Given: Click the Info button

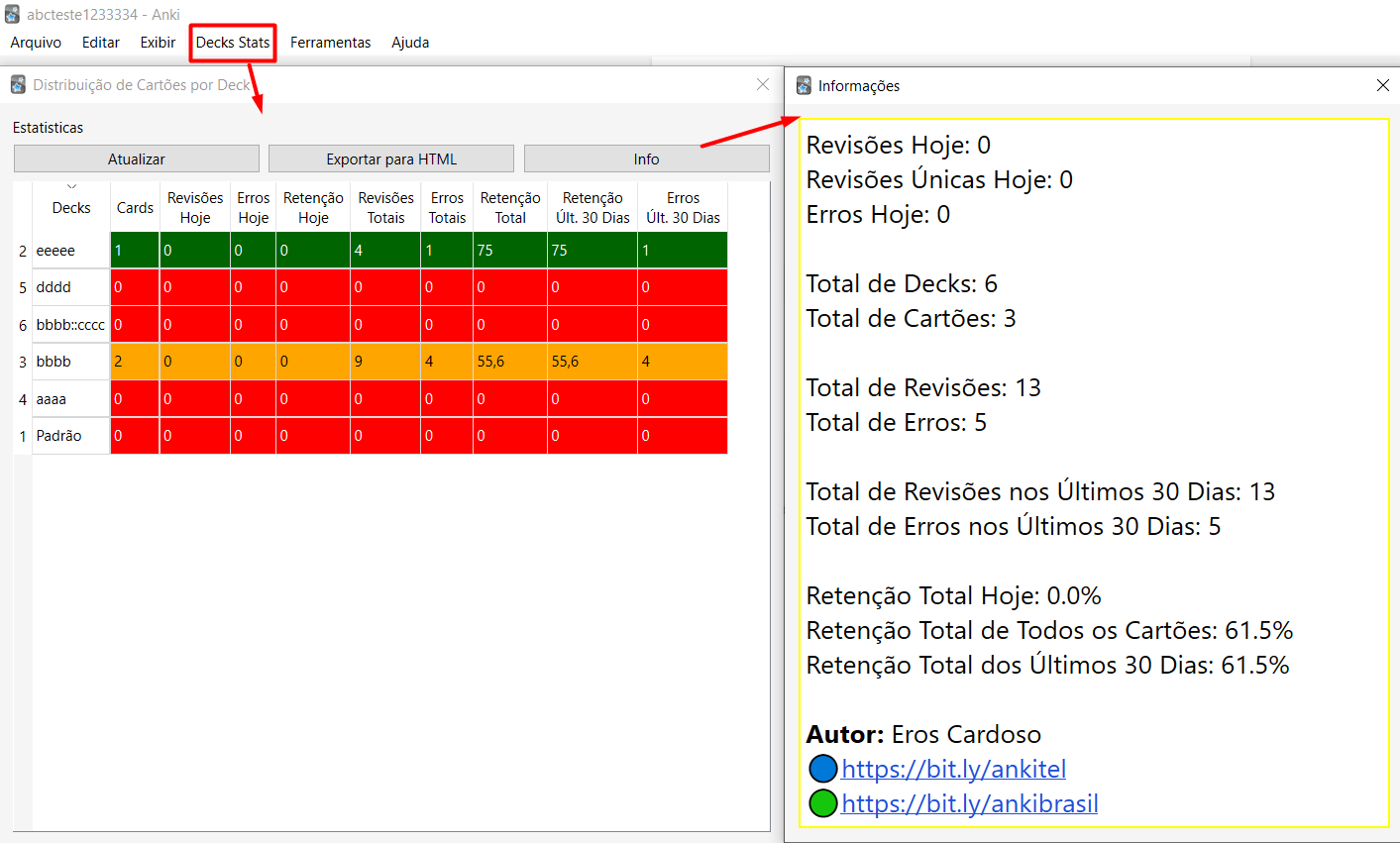Looking at the screenshot, I should tap(646, 159).
